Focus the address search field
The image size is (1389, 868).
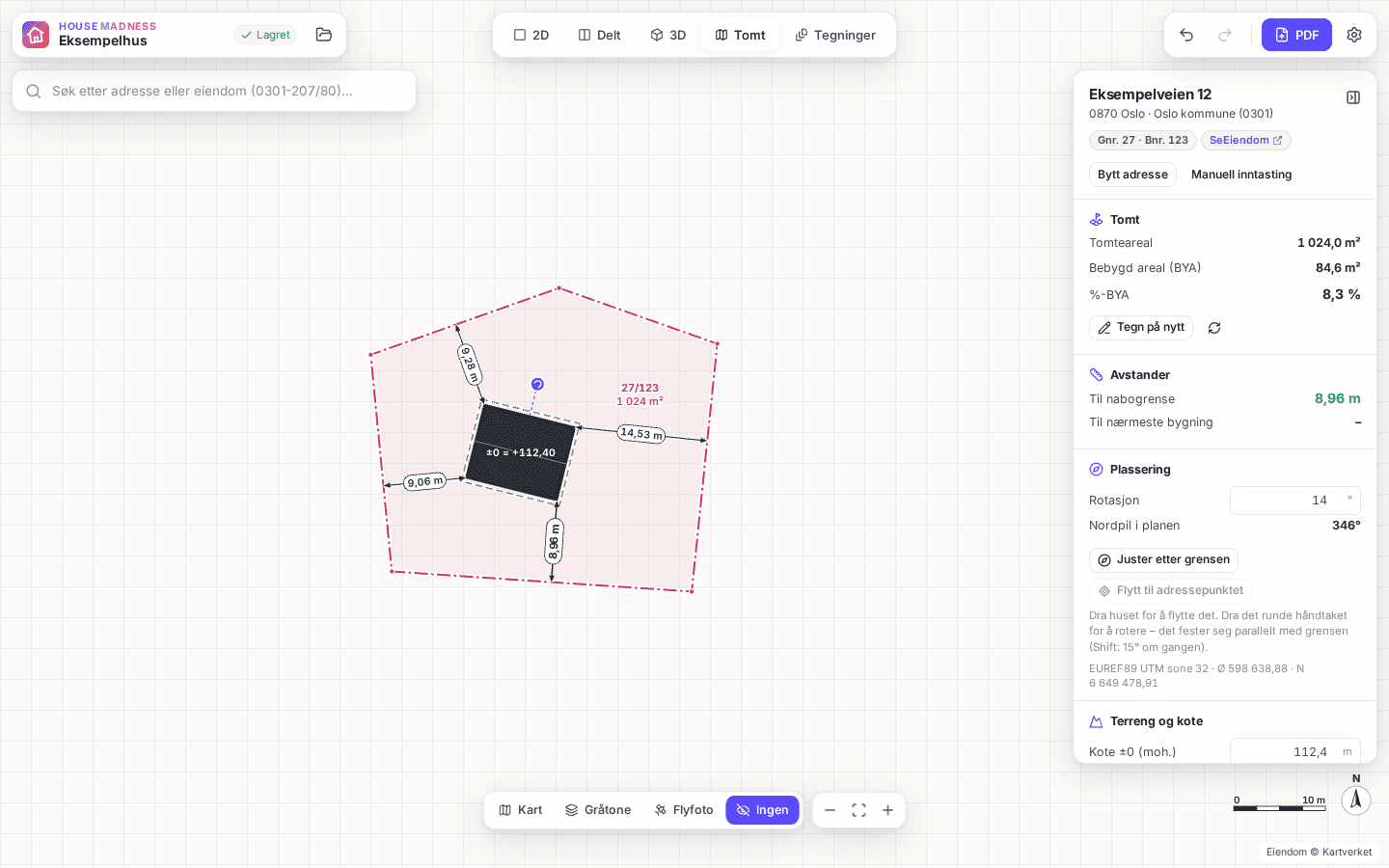coord(214,91)
